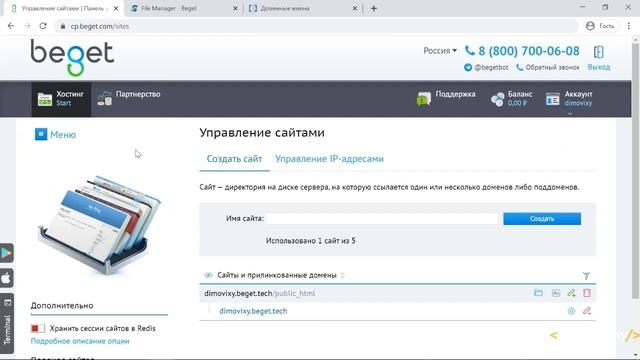Click the browser address bar

318,26
